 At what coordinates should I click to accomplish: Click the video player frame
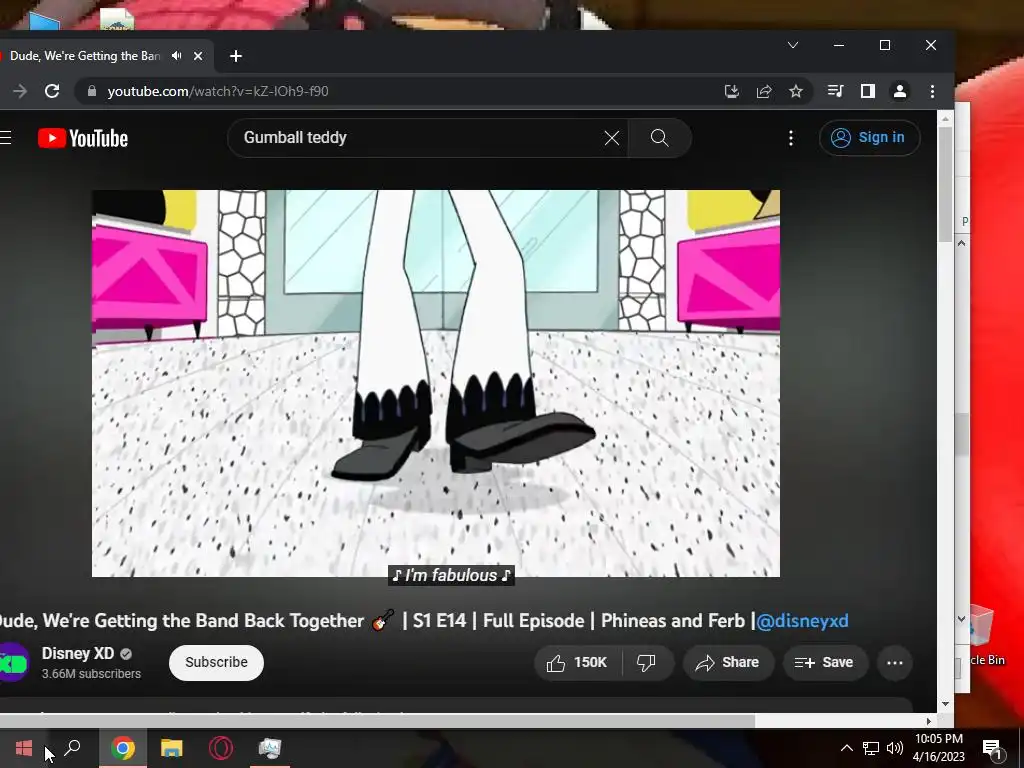(436, 383)
